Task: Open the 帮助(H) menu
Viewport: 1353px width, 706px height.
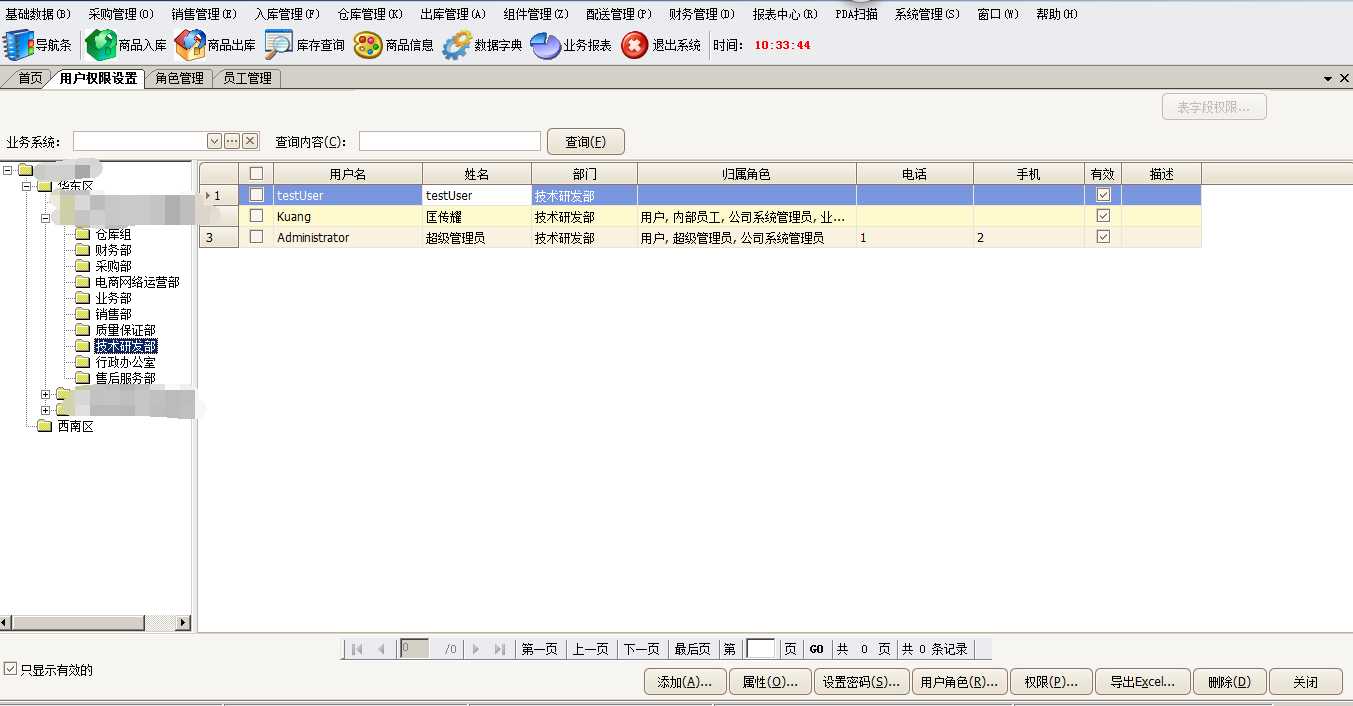Action: [x=1057, y=14]
